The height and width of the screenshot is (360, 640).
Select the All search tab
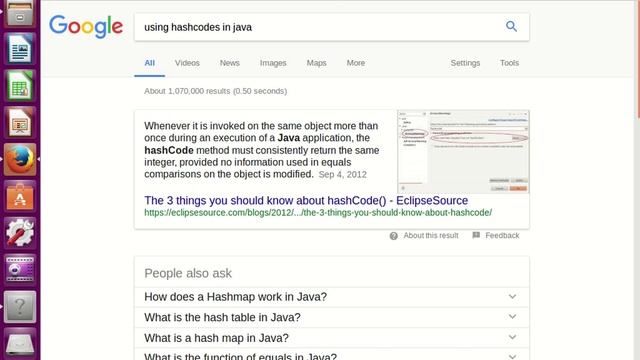(149, 63)
